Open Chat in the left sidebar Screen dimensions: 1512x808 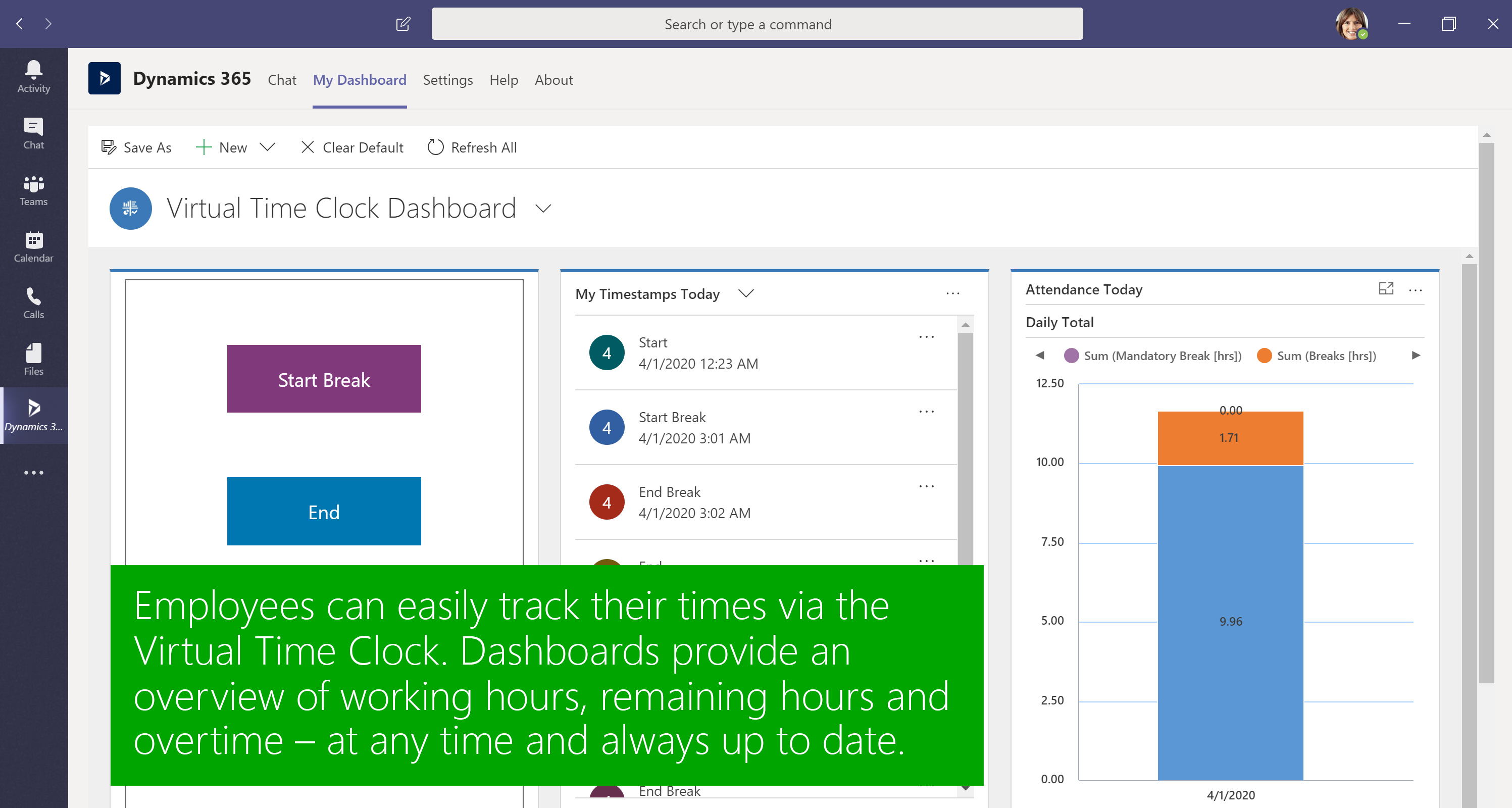(x=33, y=134)
